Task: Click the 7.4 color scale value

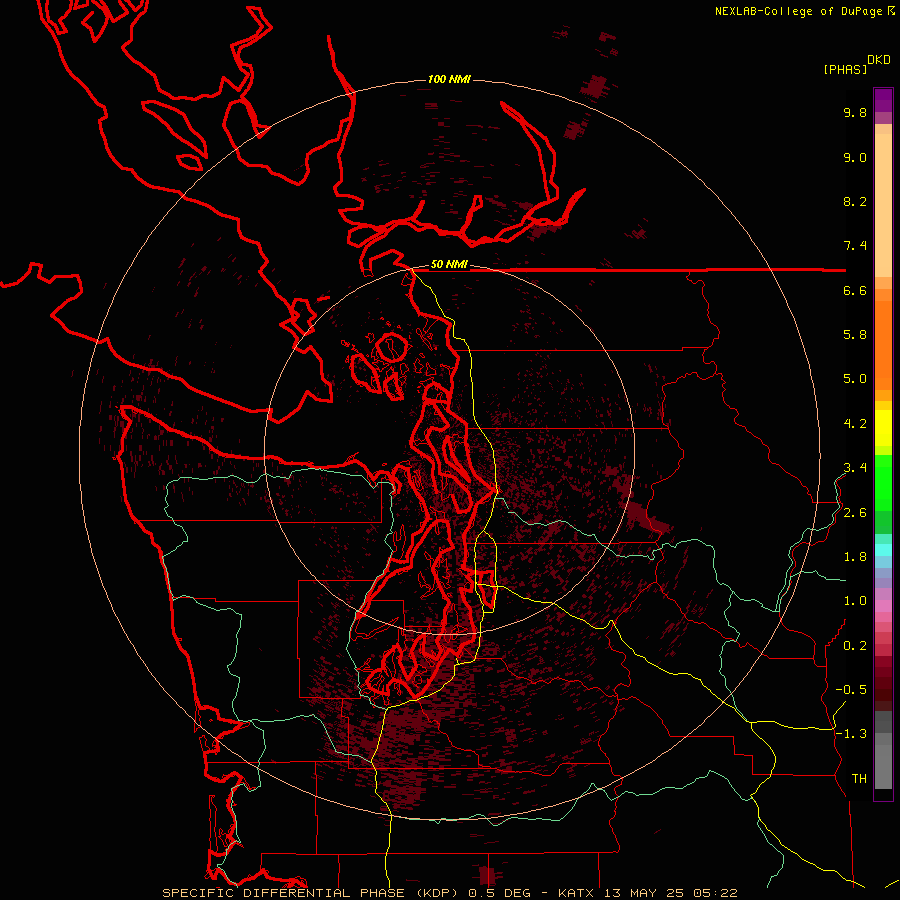Action: [855, 246]
